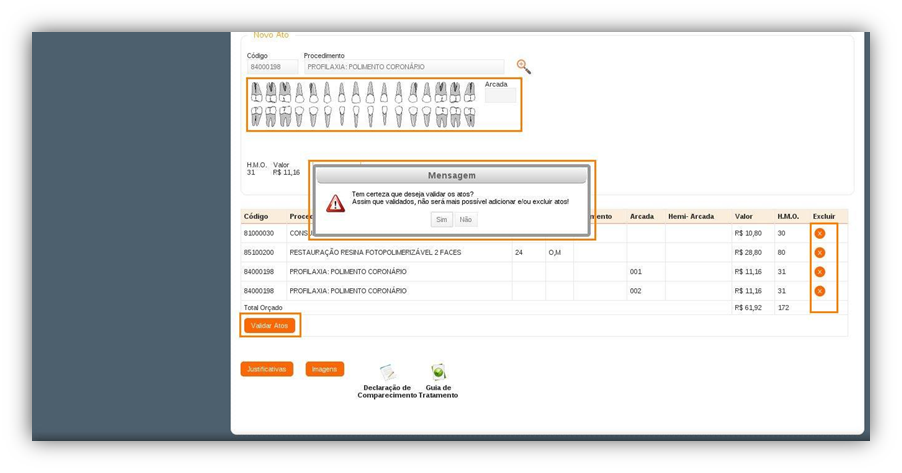Open Justificativas
Viewport: 902px width, 473px height.
point(267,369)
